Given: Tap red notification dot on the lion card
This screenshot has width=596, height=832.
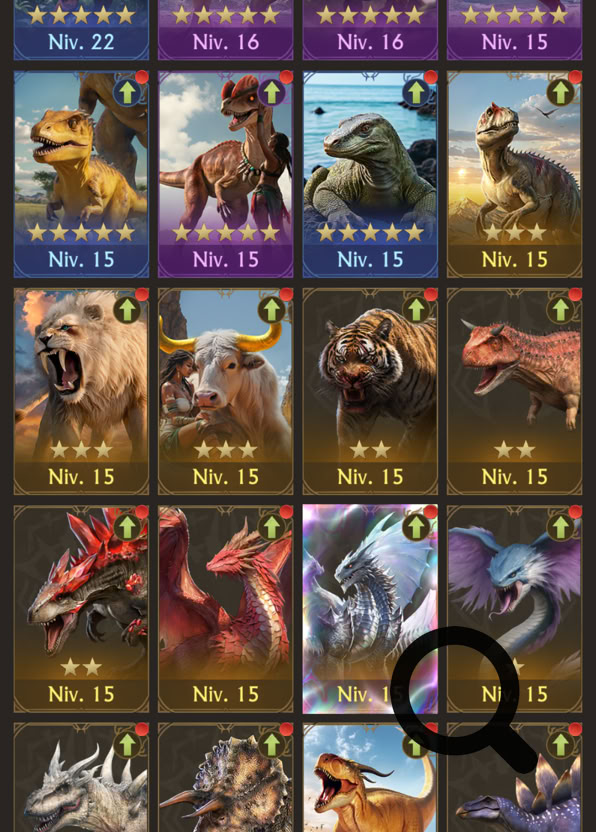Looking at the screenshot, I should pos(141,295).
